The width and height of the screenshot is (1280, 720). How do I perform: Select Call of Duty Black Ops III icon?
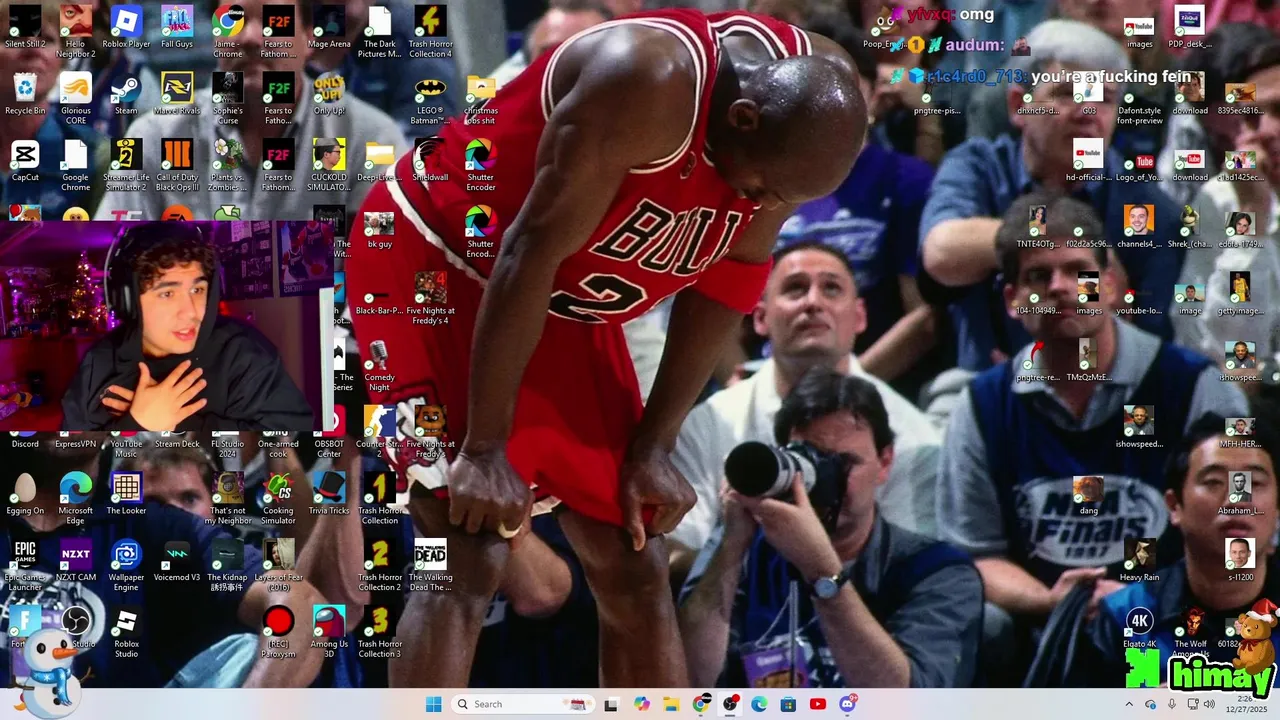(x=177, y=165)
